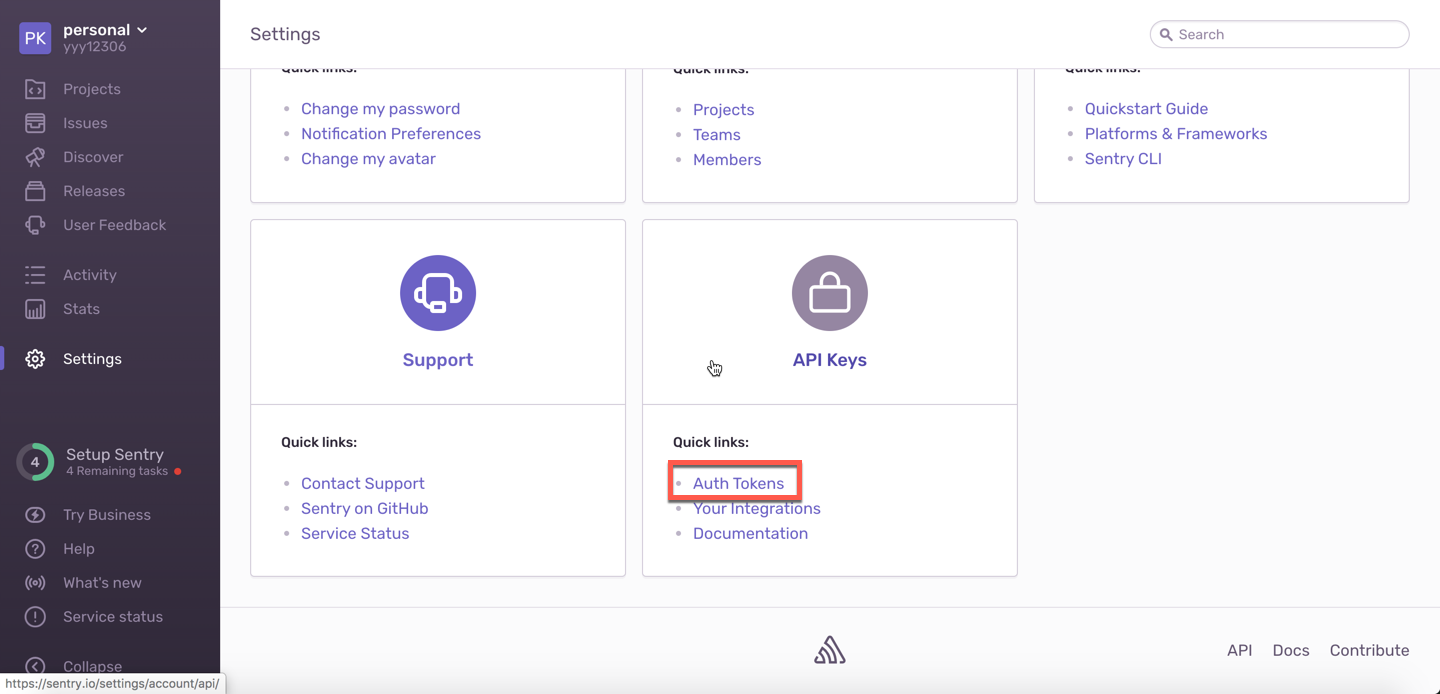Click Try Business in sidebar
Viewport: 1440px width, 694px height.
tap(106, 515)
